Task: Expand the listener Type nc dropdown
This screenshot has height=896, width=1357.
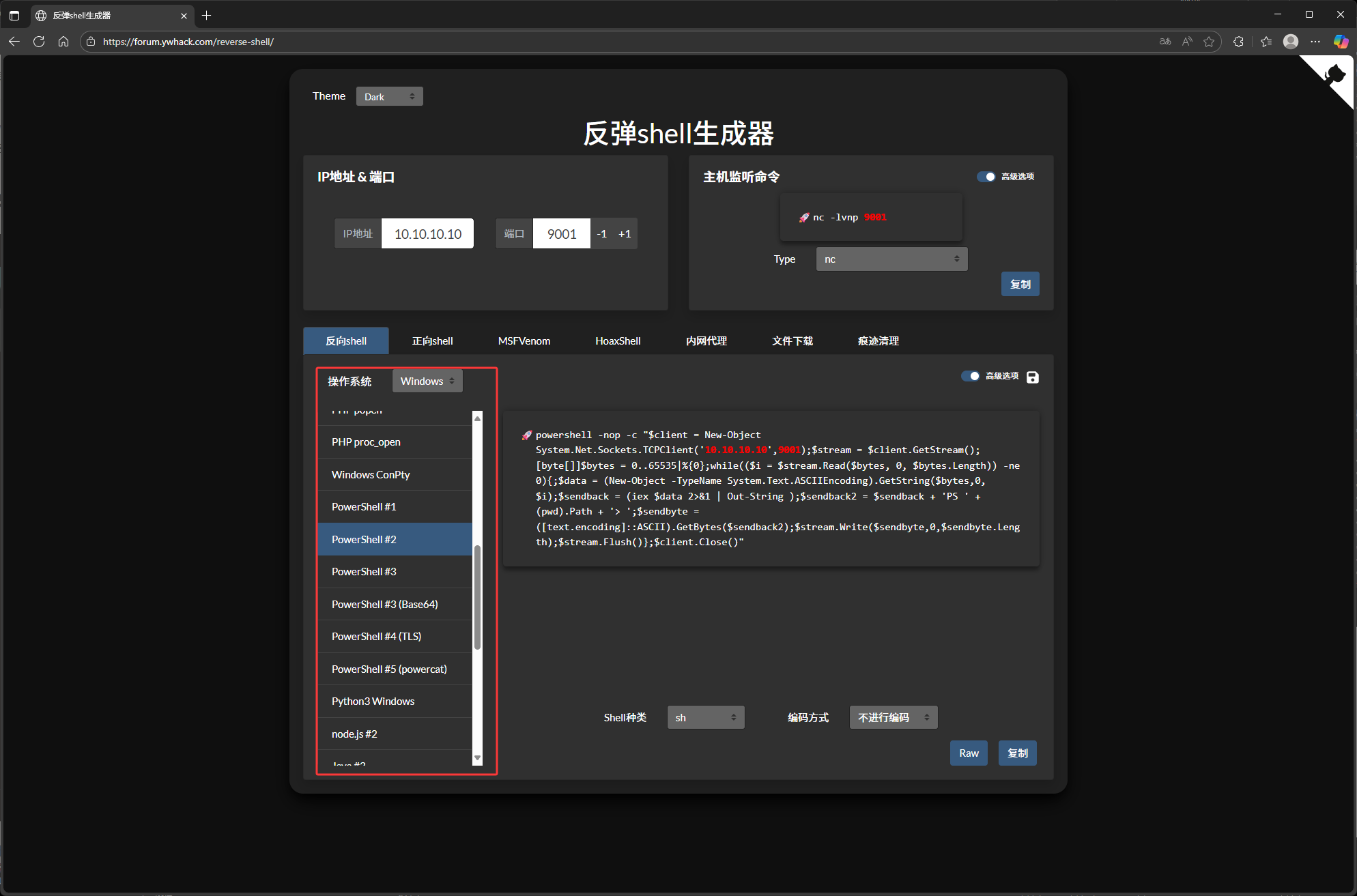Action: pyautogui.click(x=891, y=259)
